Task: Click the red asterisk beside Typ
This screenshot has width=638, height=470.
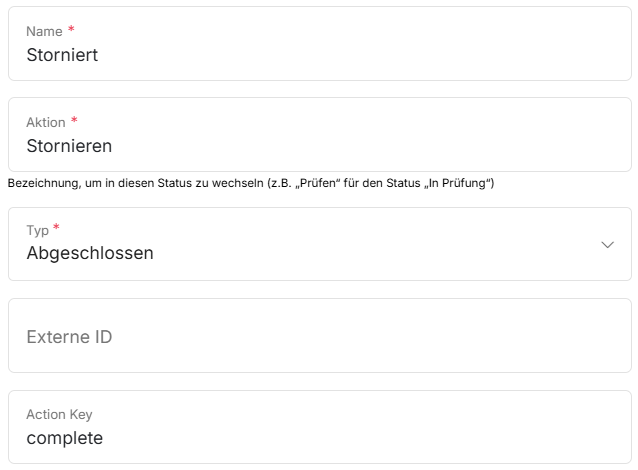Action: click(56, 229)
